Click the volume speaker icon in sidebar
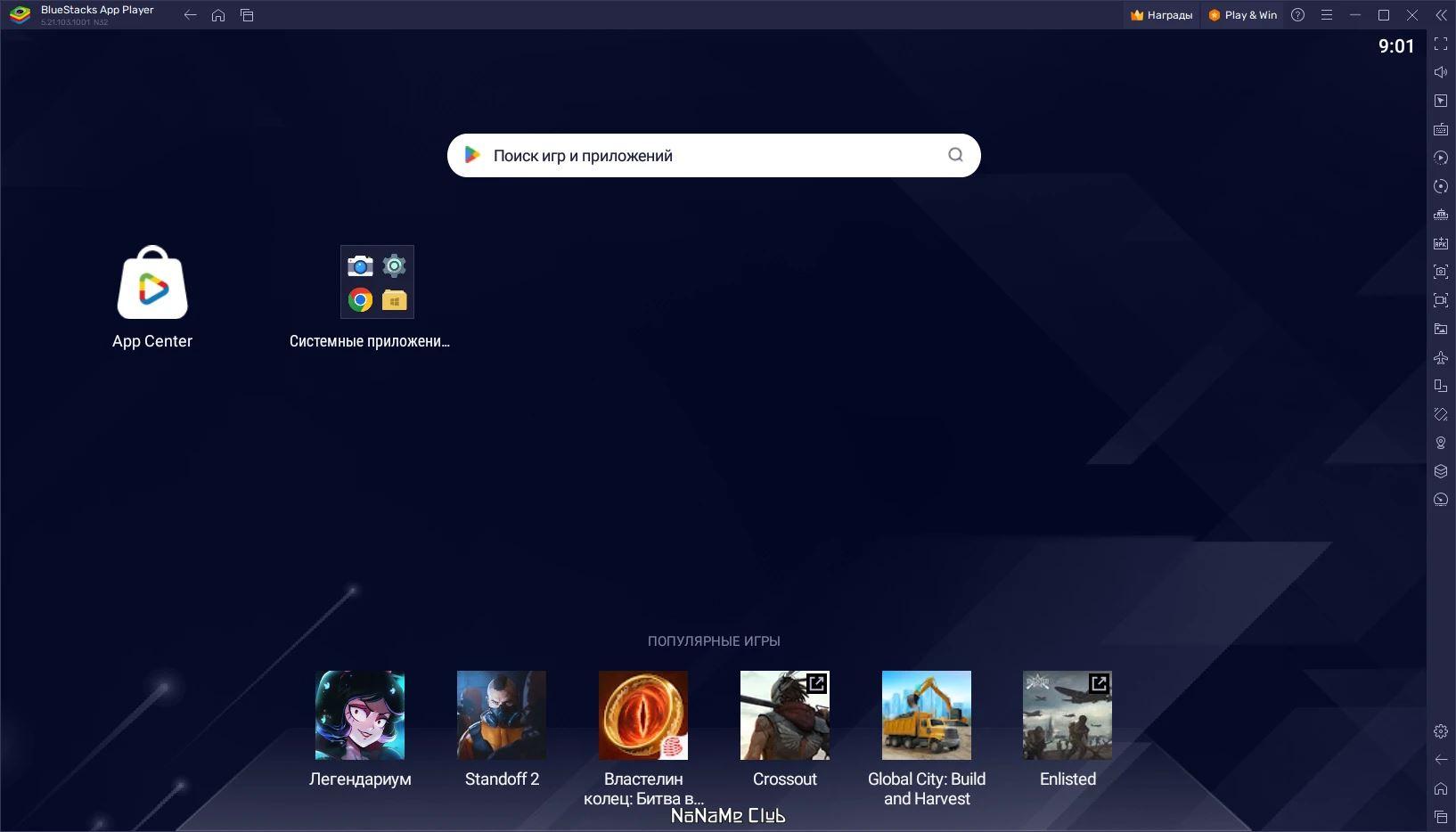The image size is (1456, 832). click(1440, 72)
